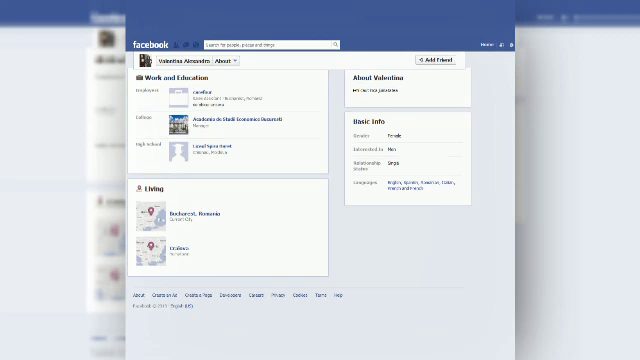The image size is (640, 360).
Task: Click the Developers footer link
Action: point(230,295)
